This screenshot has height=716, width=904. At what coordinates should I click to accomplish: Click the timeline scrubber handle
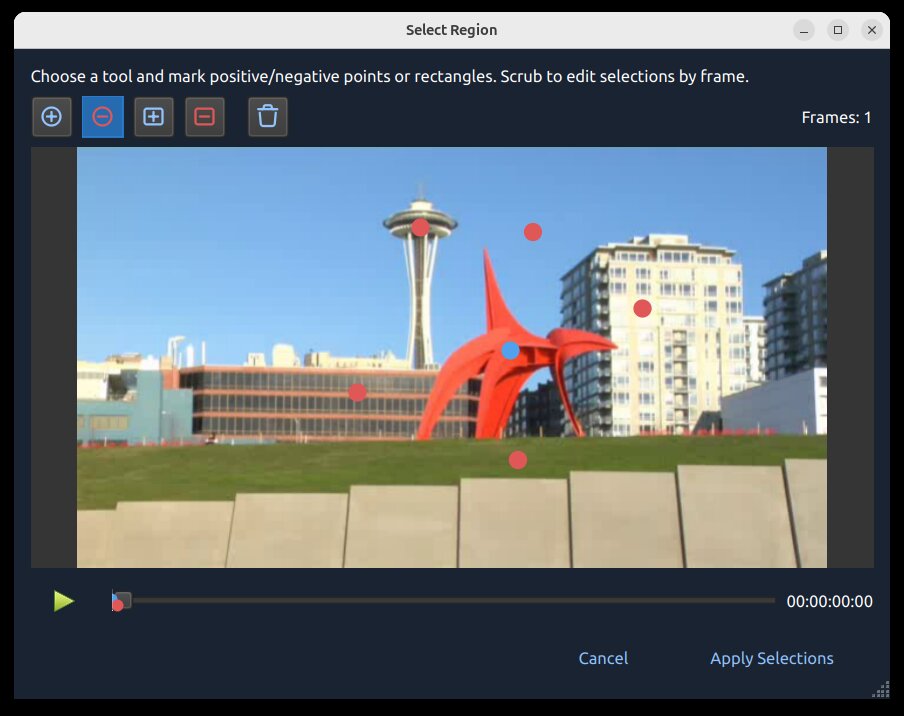[x=122, y=599]
